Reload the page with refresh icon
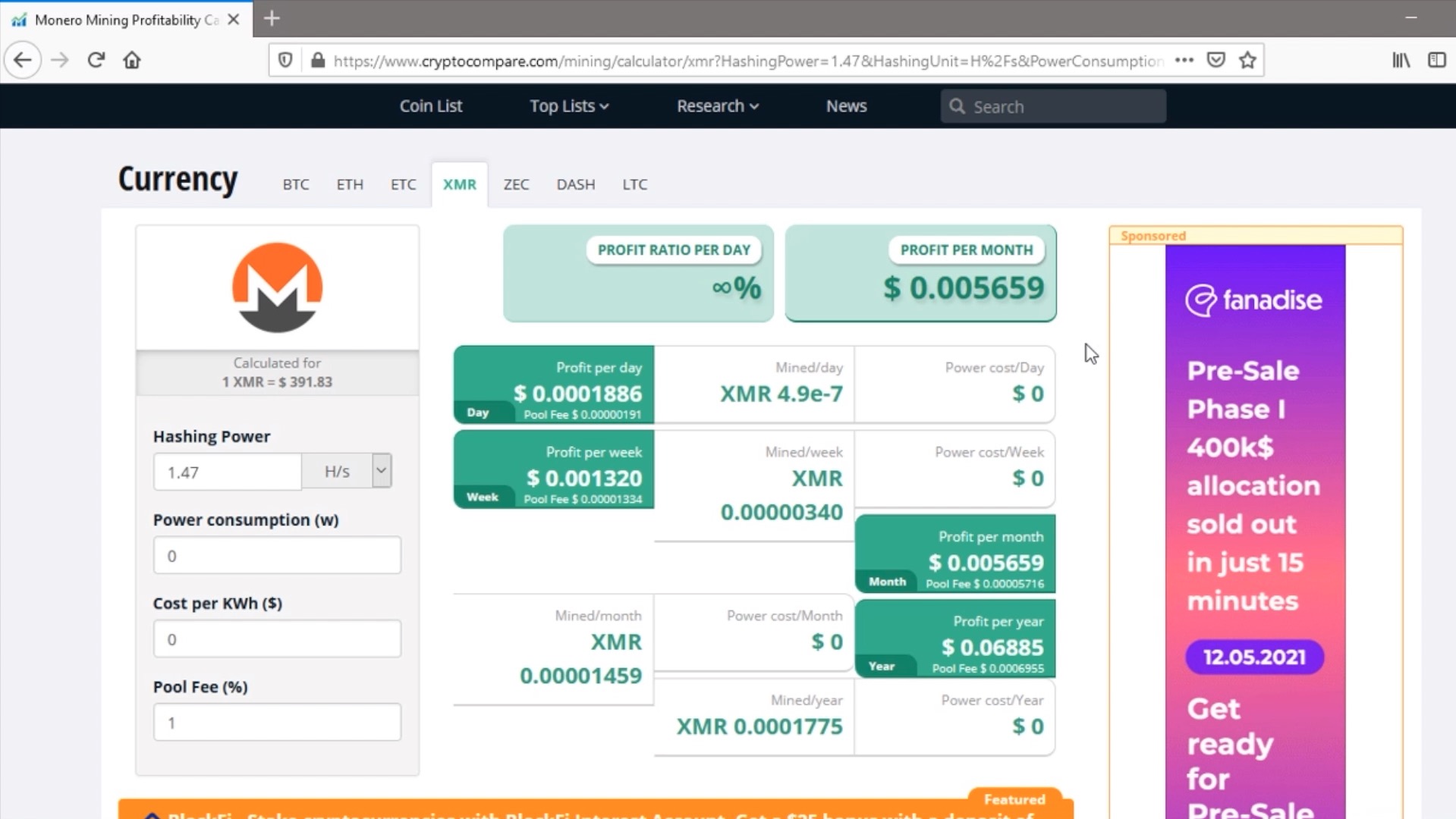 (x=96, y=60)
